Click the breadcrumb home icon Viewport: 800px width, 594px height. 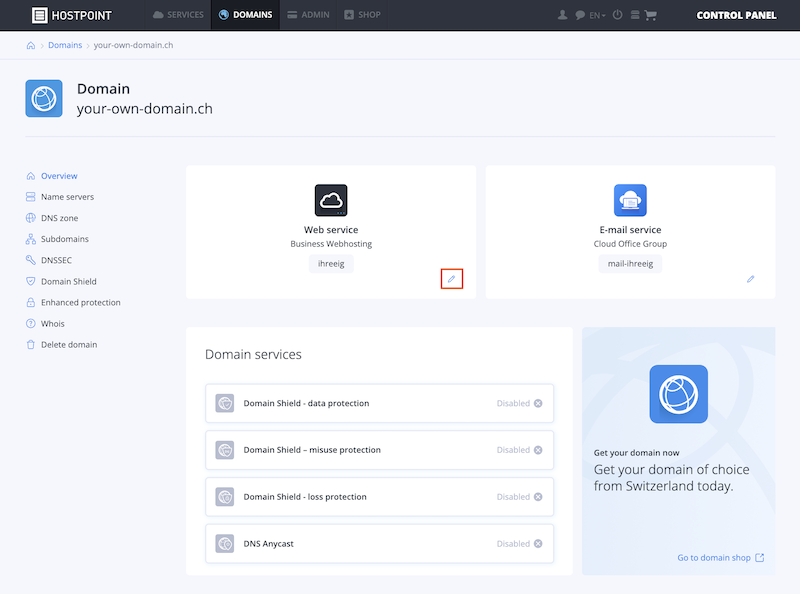31,45
